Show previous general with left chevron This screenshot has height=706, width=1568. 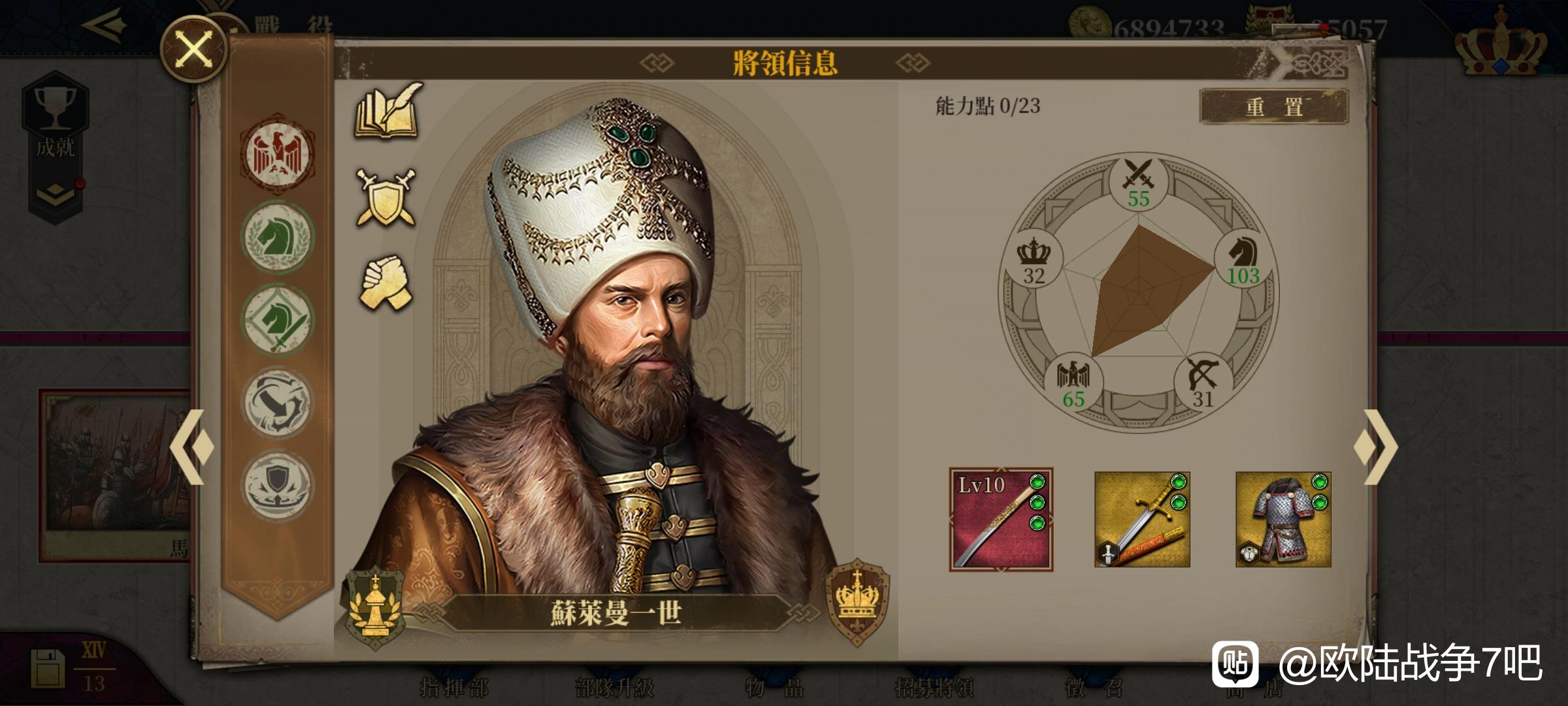192,447
